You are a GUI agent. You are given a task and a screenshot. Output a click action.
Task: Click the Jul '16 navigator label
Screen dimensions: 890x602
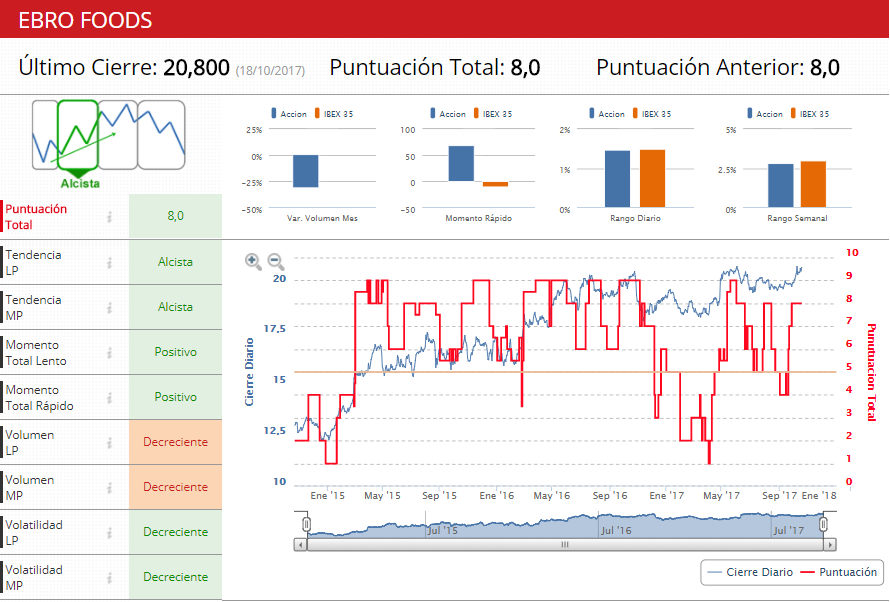pos(616,531)
